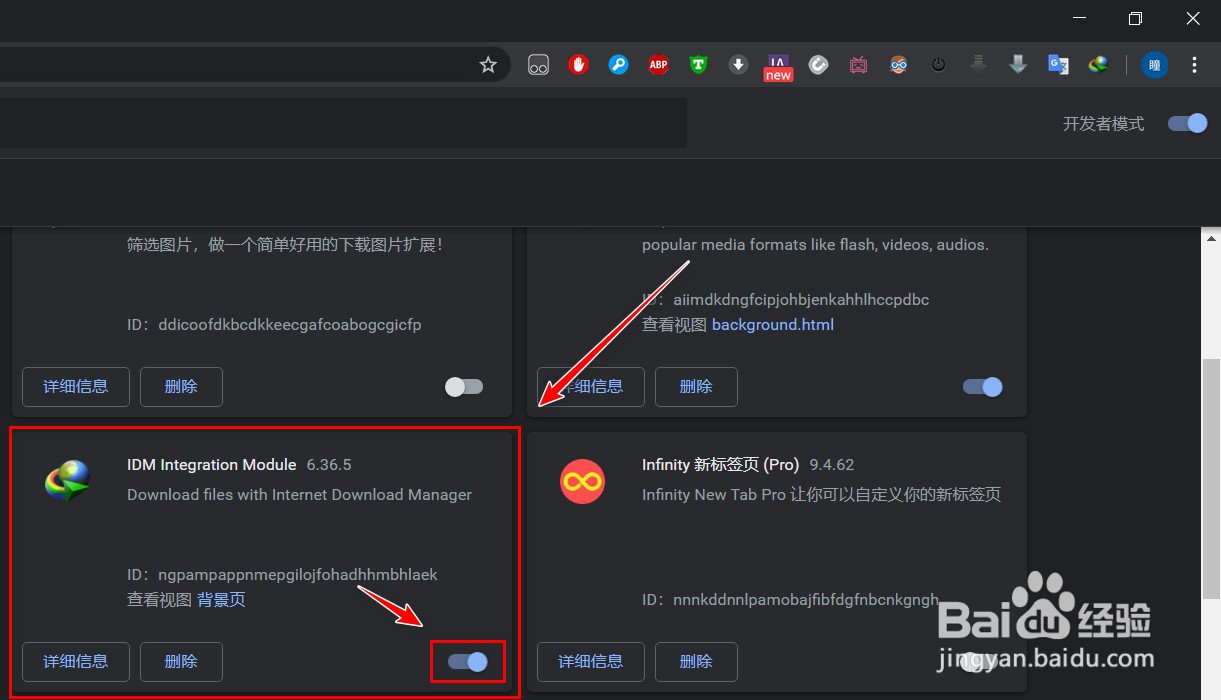
Task: Select the ID ngpampappnmepgilojfohadhhmbhlaek
Action: pyautogui.click(x=298, y=575)
